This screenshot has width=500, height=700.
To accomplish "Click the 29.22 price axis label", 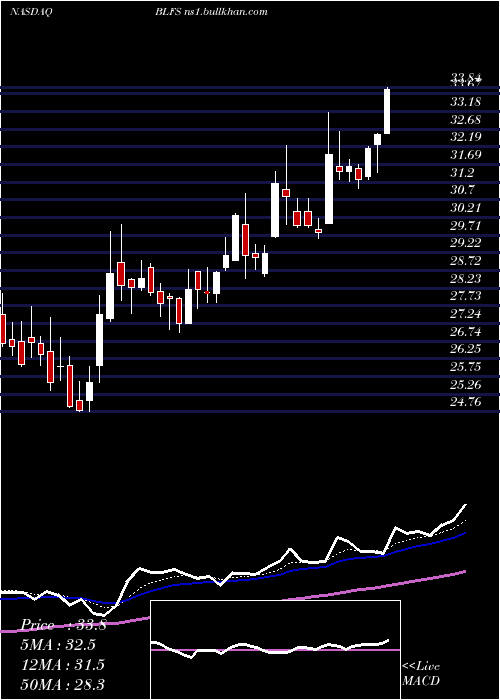I will [466, 243].
